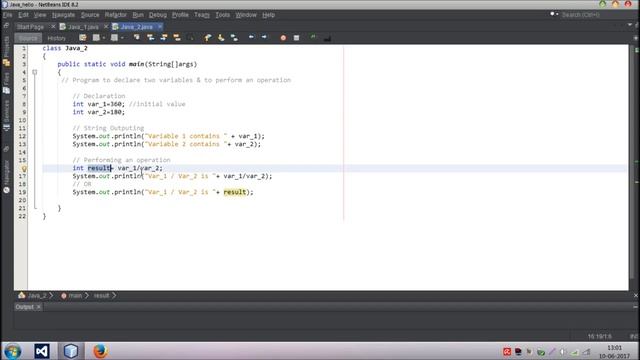This screenshot has height=360, width=640.
Task: Open the Projects side panel
Action: point(6,51)
